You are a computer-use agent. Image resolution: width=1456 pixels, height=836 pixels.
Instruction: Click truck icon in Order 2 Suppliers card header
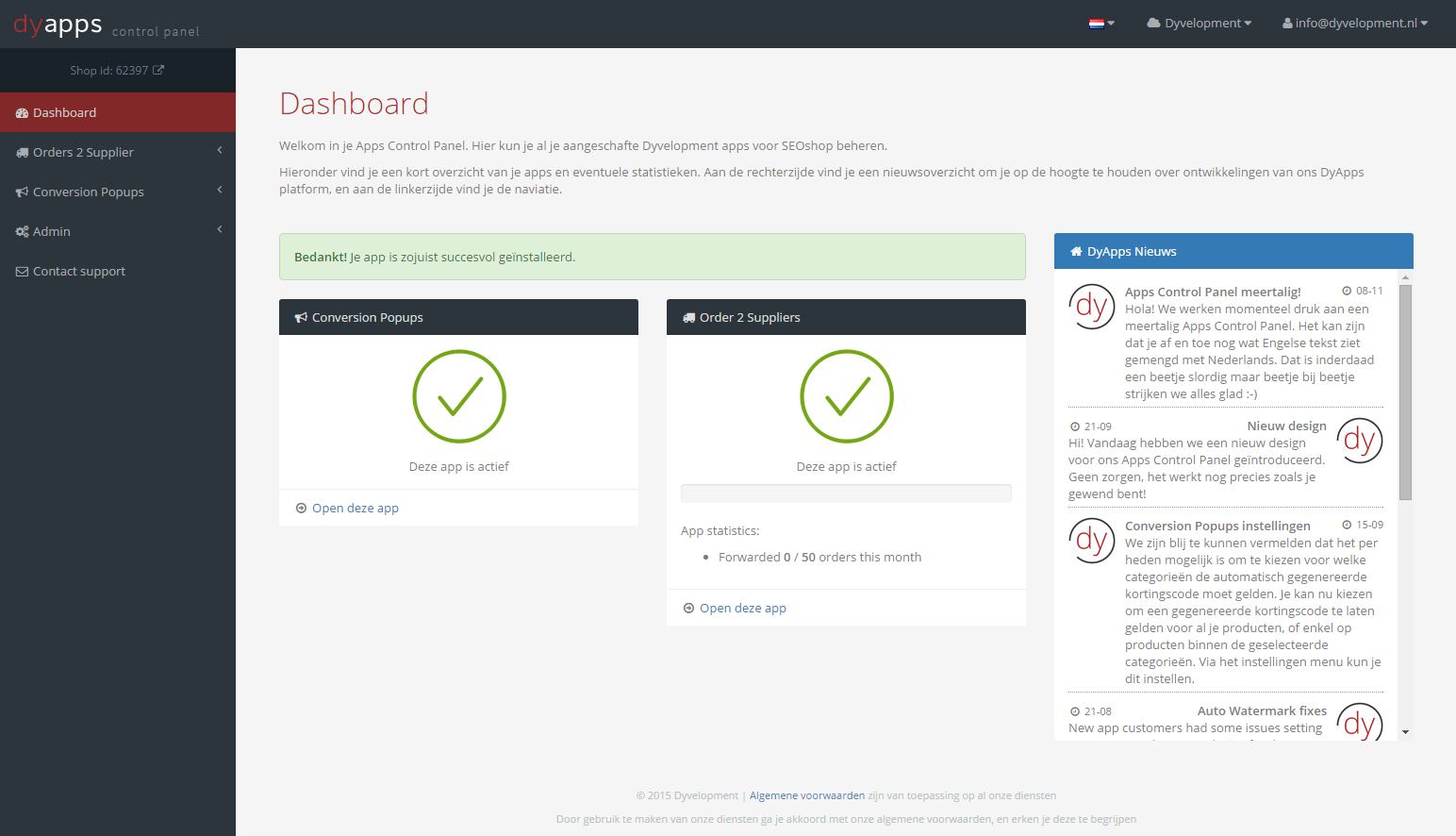click(688, 318)
